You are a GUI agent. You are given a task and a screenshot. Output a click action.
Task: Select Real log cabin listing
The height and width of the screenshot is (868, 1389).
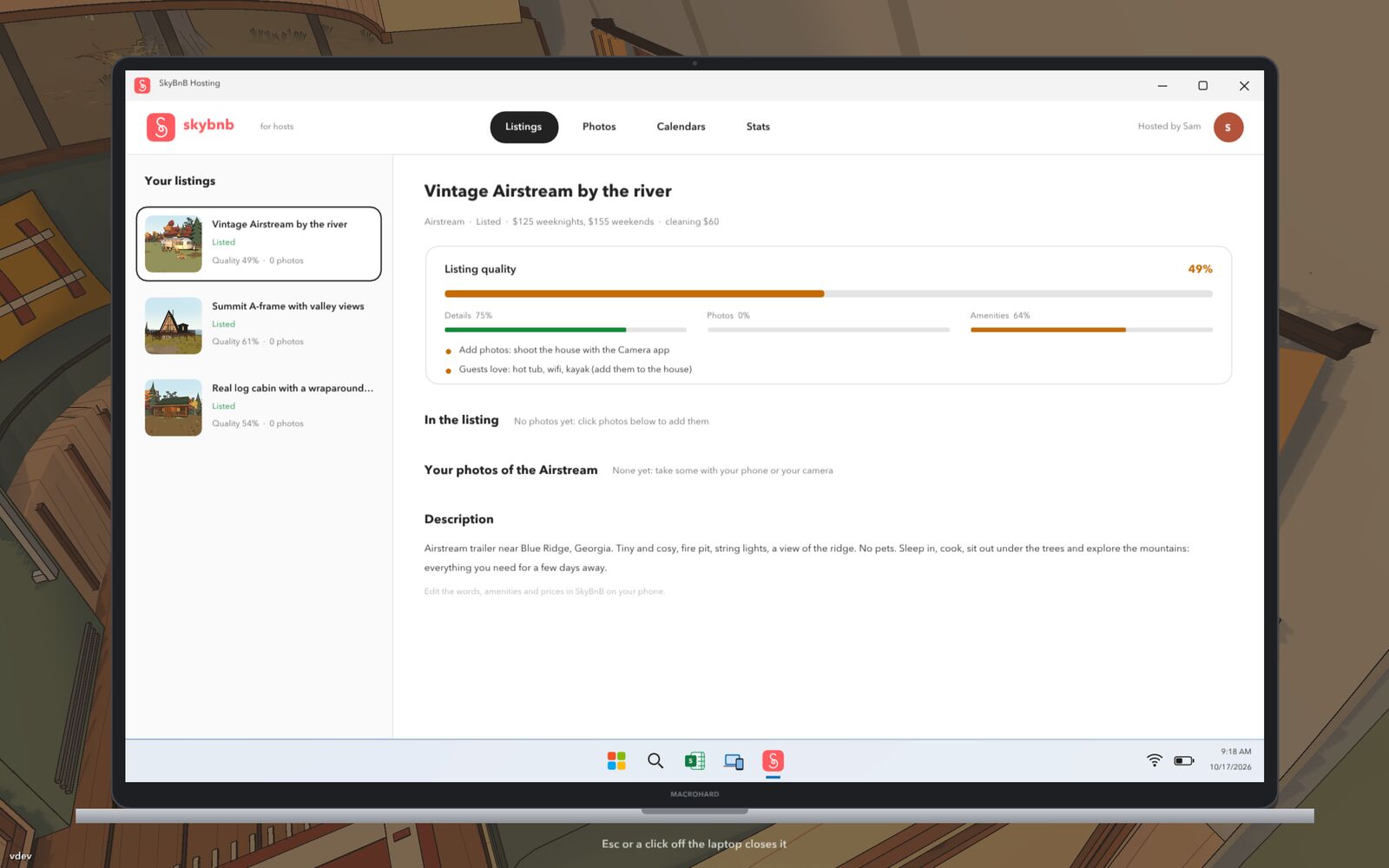pos(259,407)
